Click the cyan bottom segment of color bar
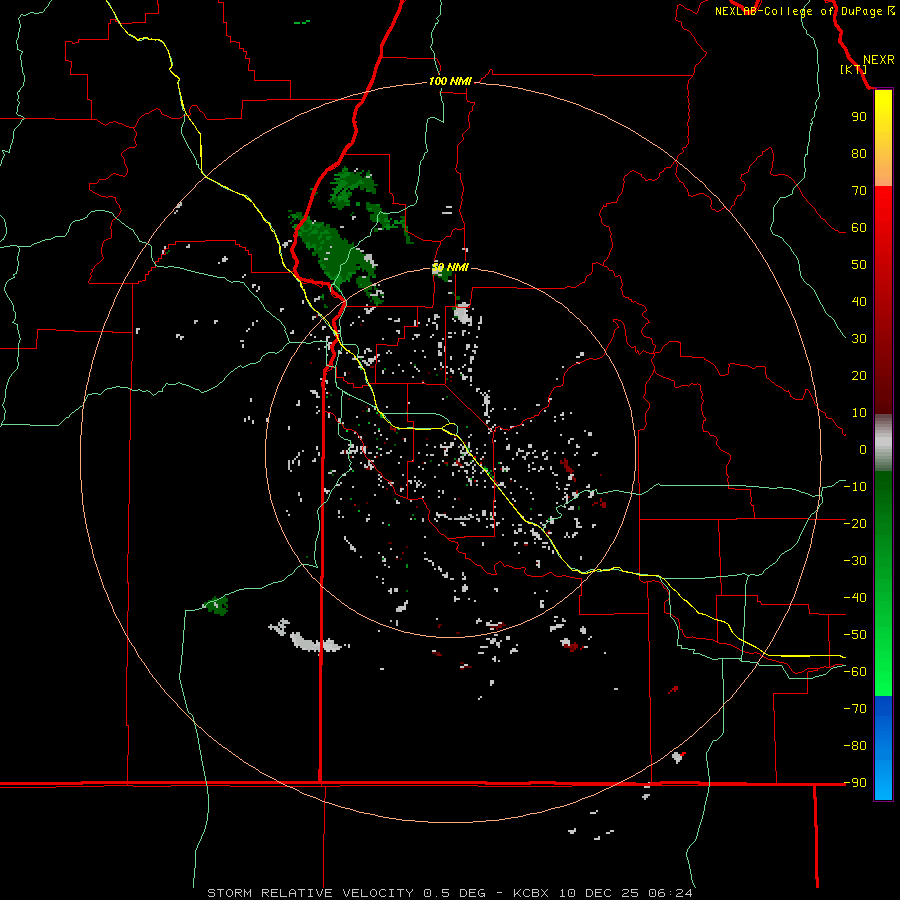 click(x=883, y=781)
